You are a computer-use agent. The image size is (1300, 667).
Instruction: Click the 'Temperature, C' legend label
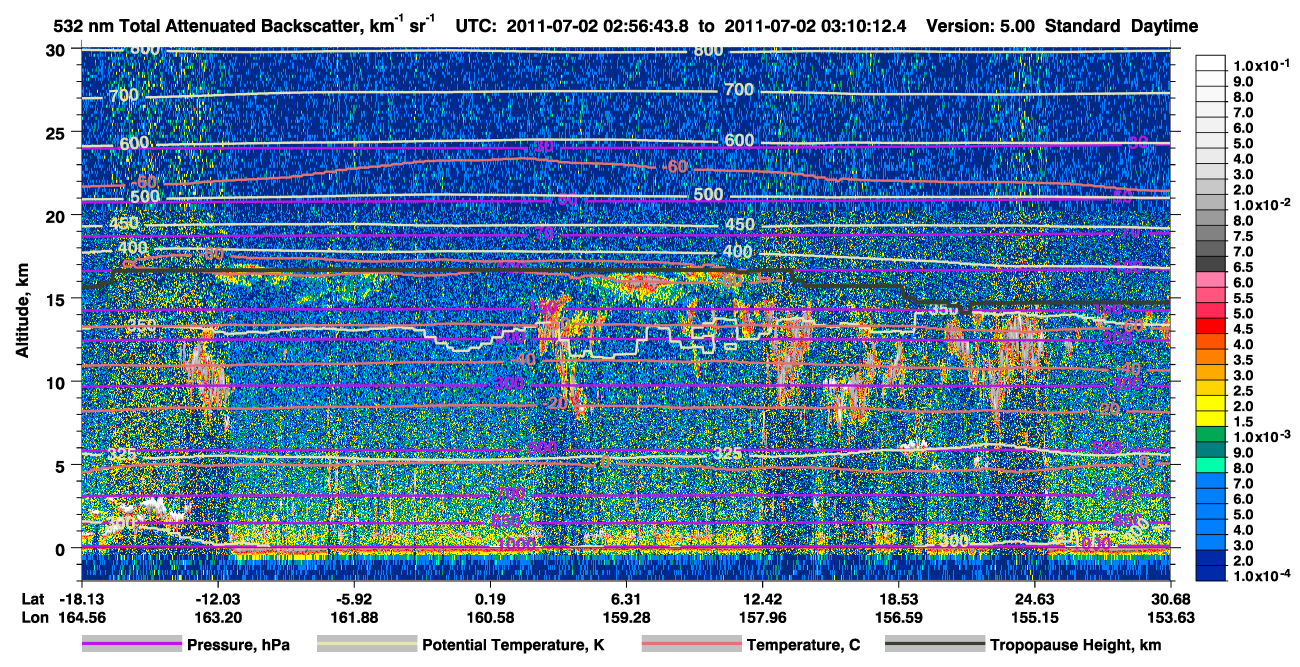803,645
